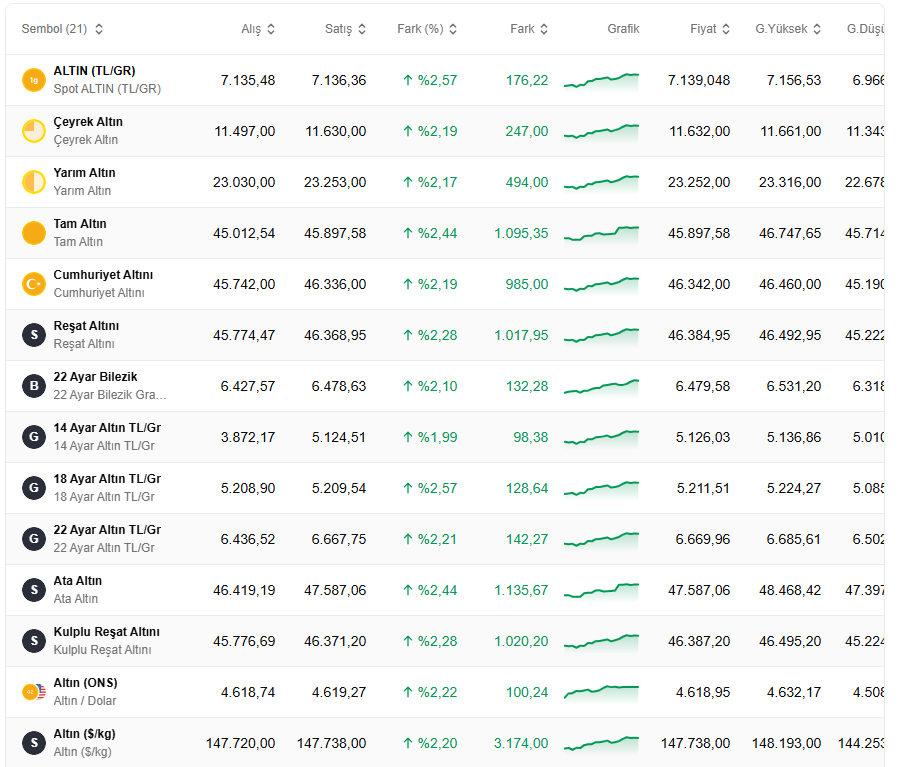Open the Ata Altın symbol link

pos(78,581)
